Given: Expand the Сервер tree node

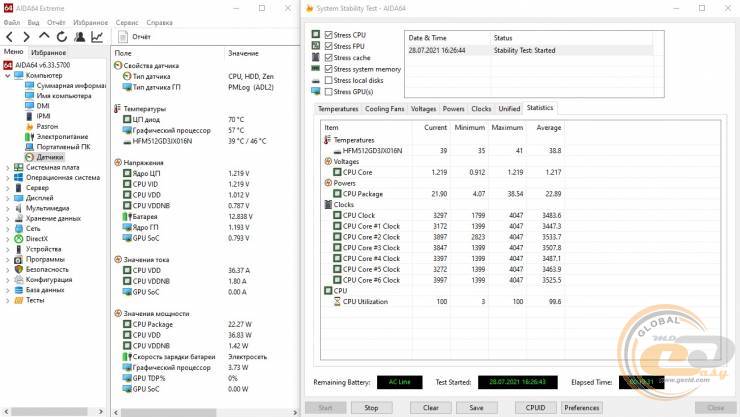Looking at the screenshot, I should pyautogui.click(x=7, y=188).
